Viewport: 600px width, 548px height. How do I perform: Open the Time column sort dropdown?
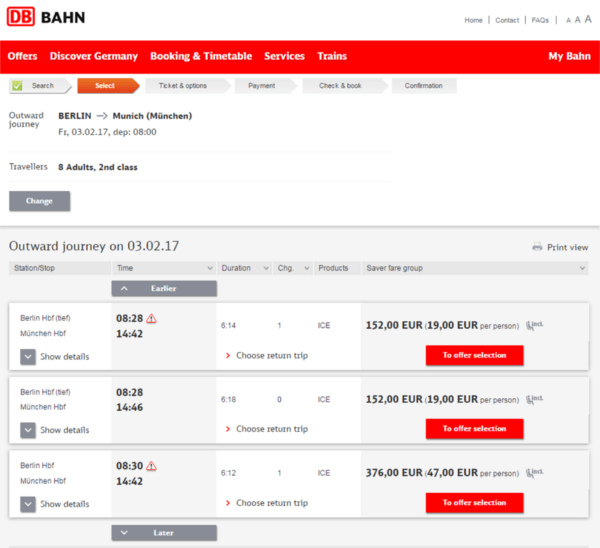click(210, 268)
